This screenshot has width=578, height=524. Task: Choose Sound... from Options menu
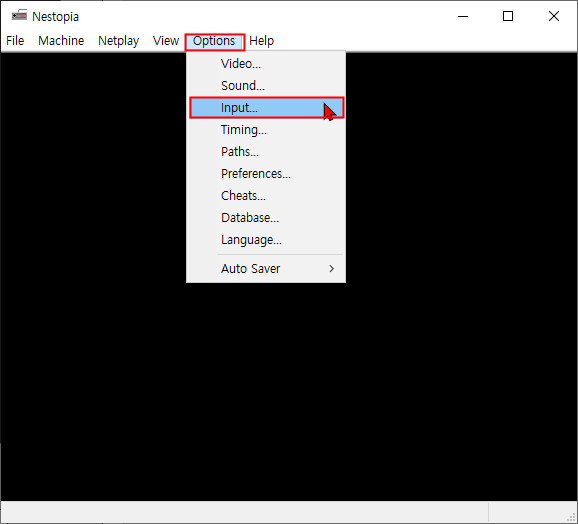tap(267, 85)
